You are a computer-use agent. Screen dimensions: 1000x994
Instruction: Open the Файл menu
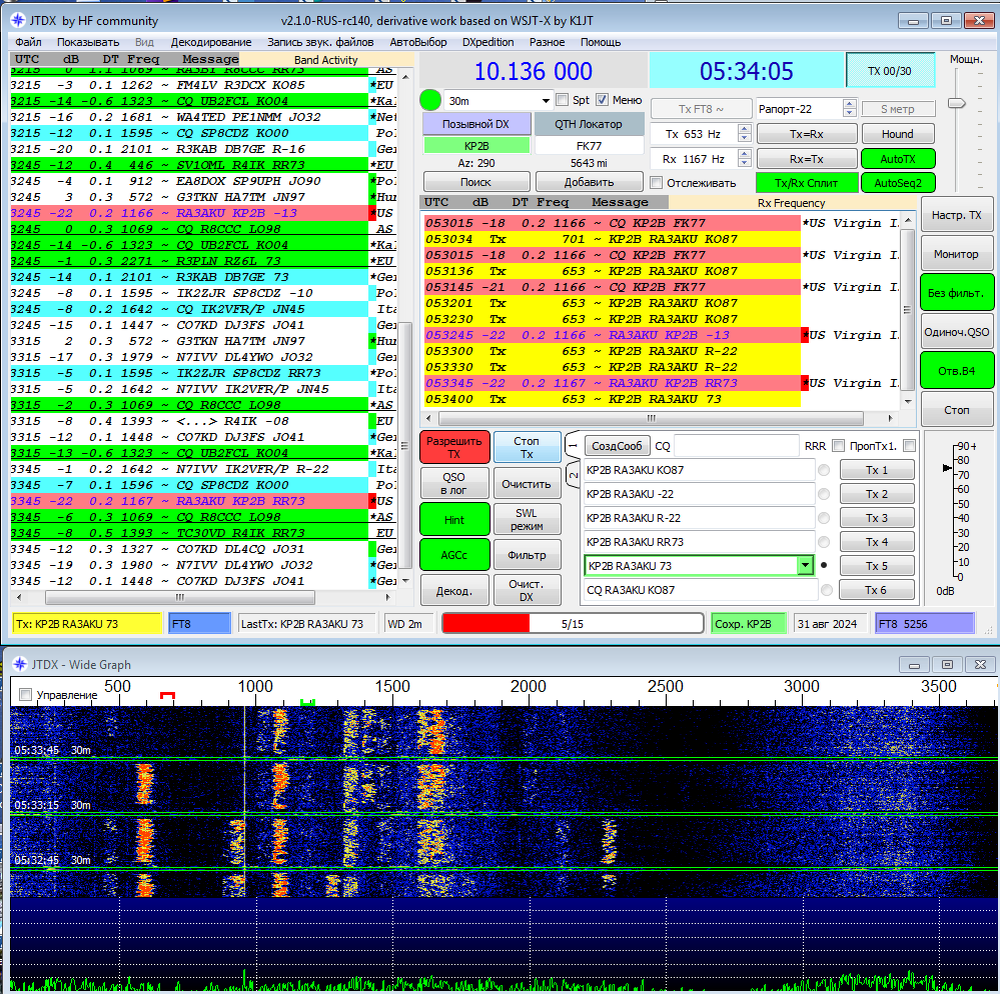click(29, 42)
